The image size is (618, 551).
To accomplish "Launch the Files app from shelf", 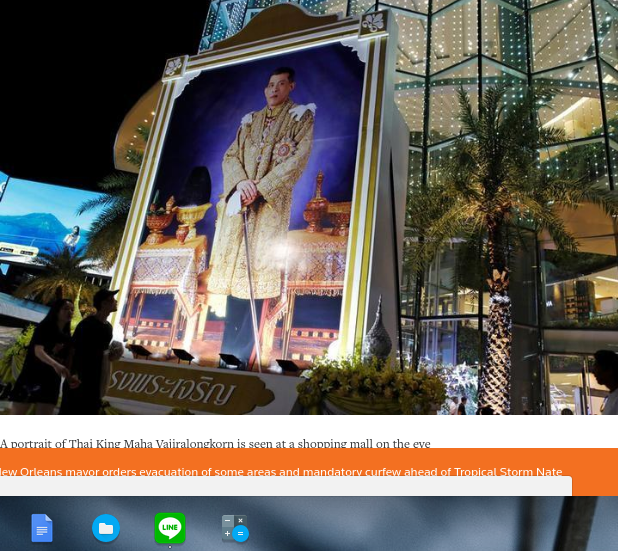I will point(106,528).
